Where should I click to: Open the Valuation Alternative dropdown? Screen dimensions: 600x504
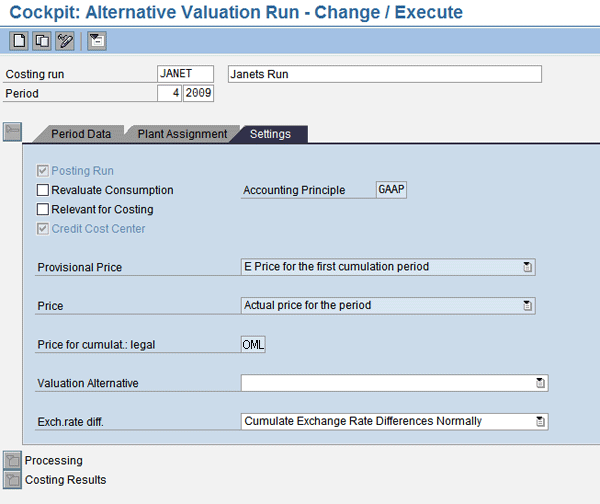click(540, 383)
